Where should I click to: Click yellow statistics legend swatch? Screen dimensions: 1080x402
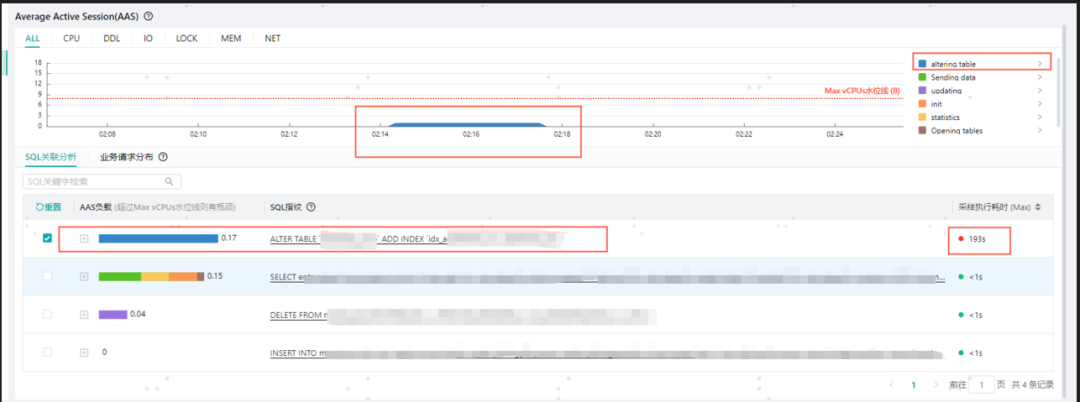pos(922,118)
